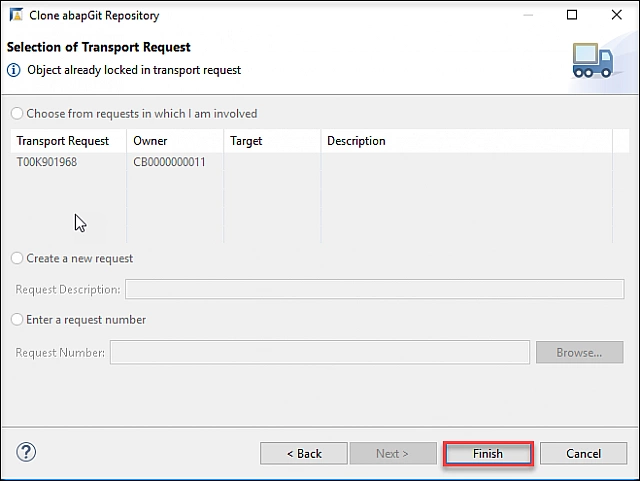The height and width of the screenshot is (481, 640).
Task: Cancel the clone wizard
Action: pyautogui.click(x=583, y=453)
